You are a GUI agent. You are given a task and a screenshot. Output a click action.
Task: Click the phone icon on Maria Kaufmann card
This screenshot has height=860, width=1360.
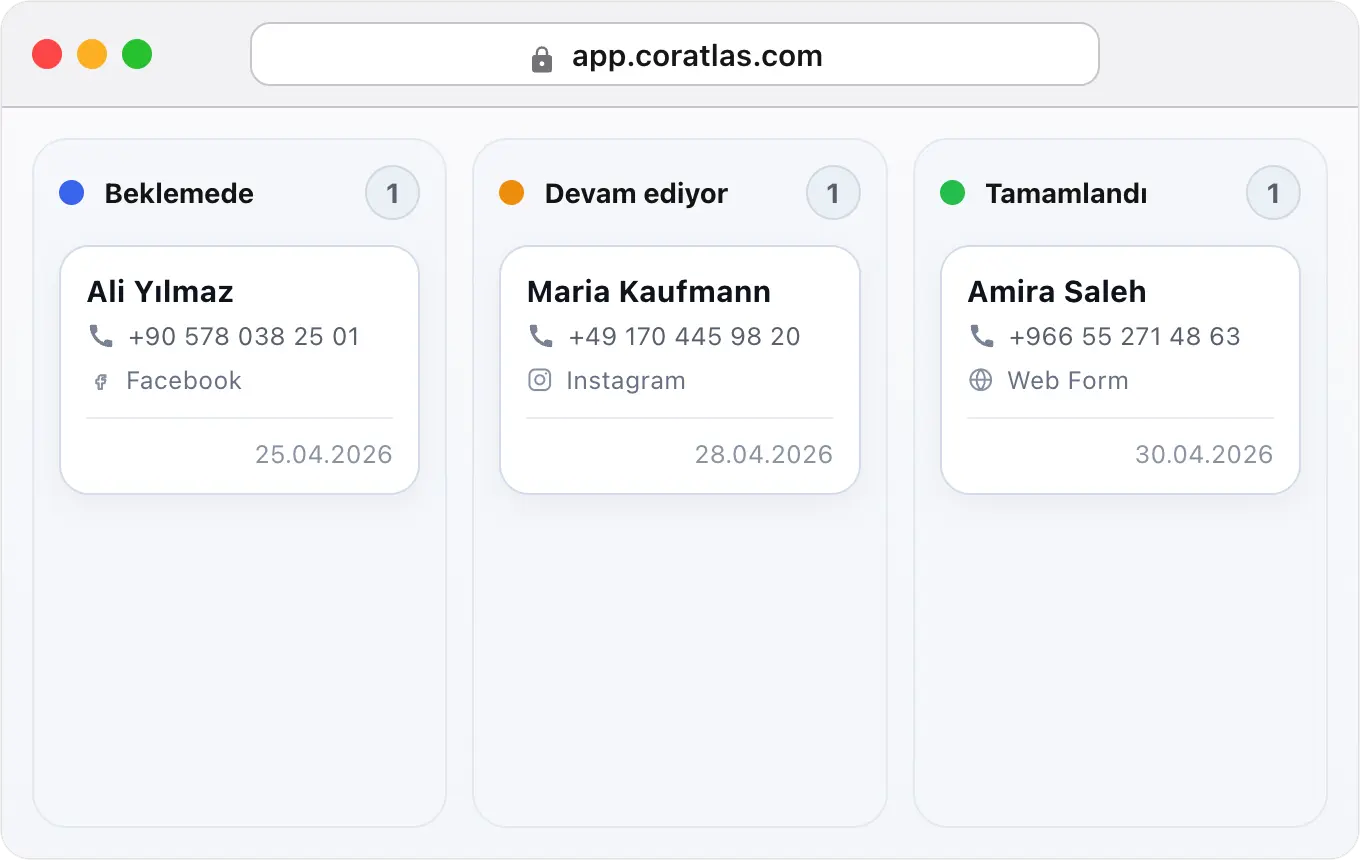541,336
